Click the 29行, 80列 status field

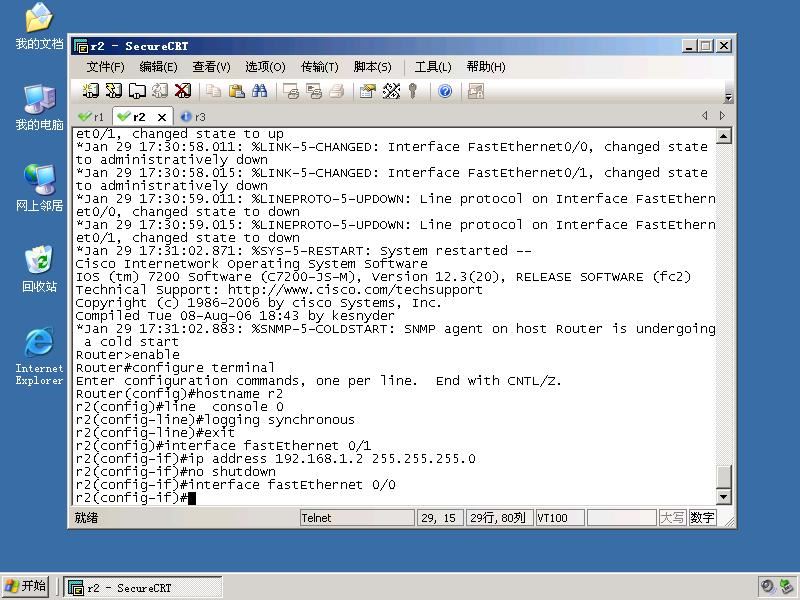click(499, 518)
